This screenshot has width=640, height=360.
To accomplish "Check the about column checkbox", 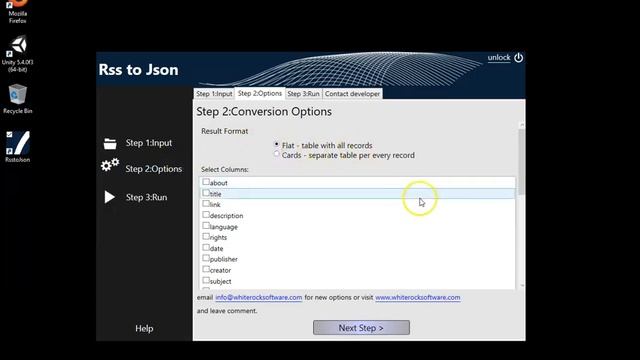I will click(x=206, y=182).
